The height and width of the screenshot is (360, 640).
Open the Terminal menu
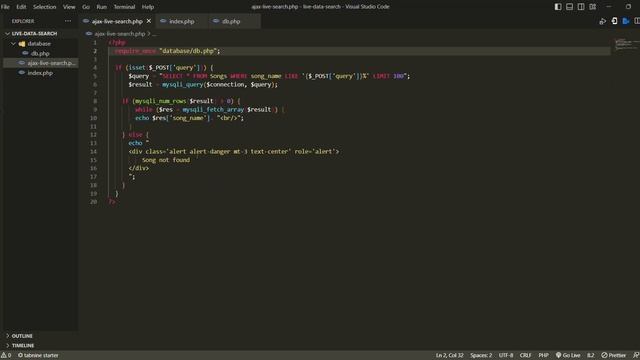tap(124, 7)
